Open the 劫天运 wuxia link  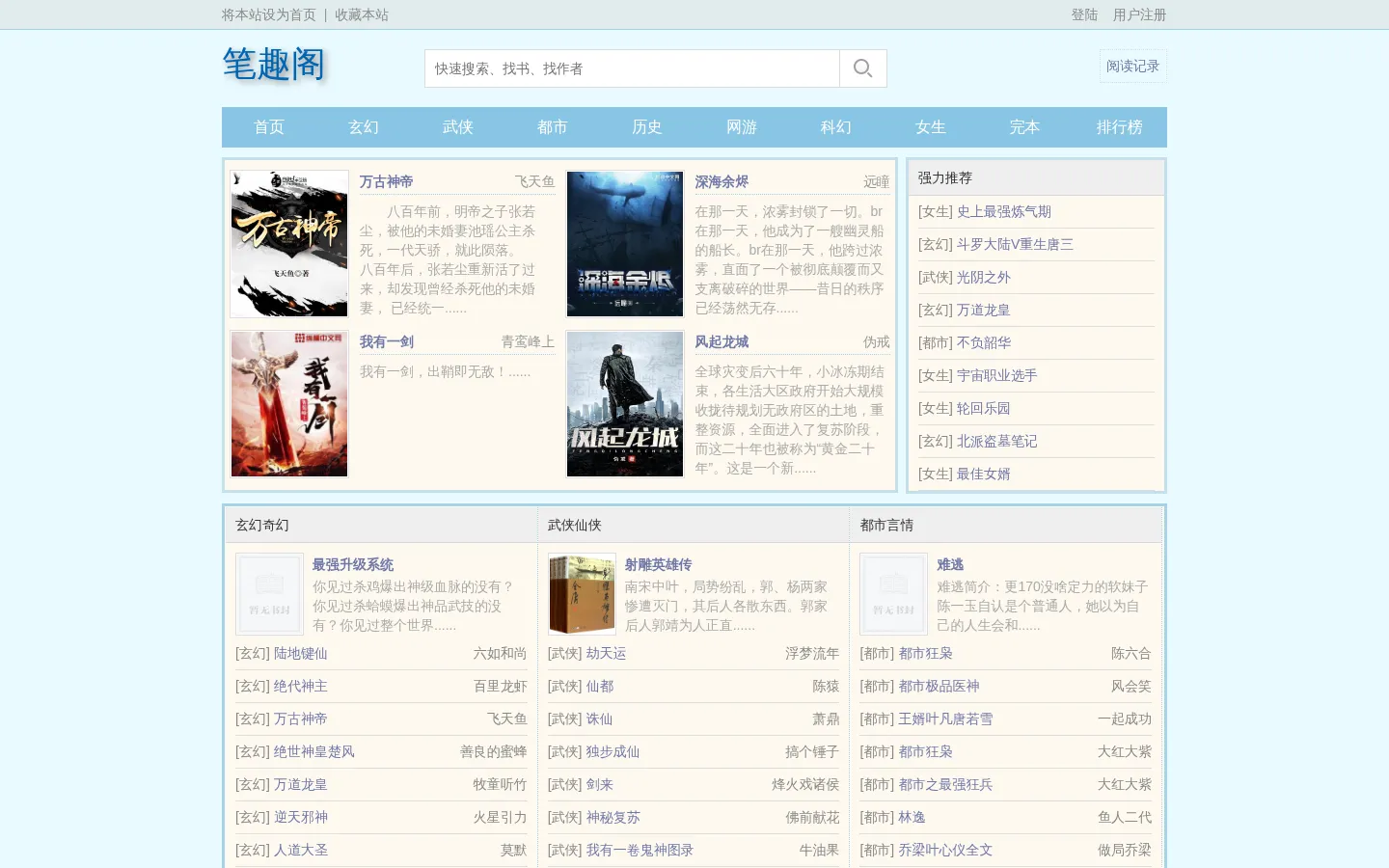[x=607, y=653]
